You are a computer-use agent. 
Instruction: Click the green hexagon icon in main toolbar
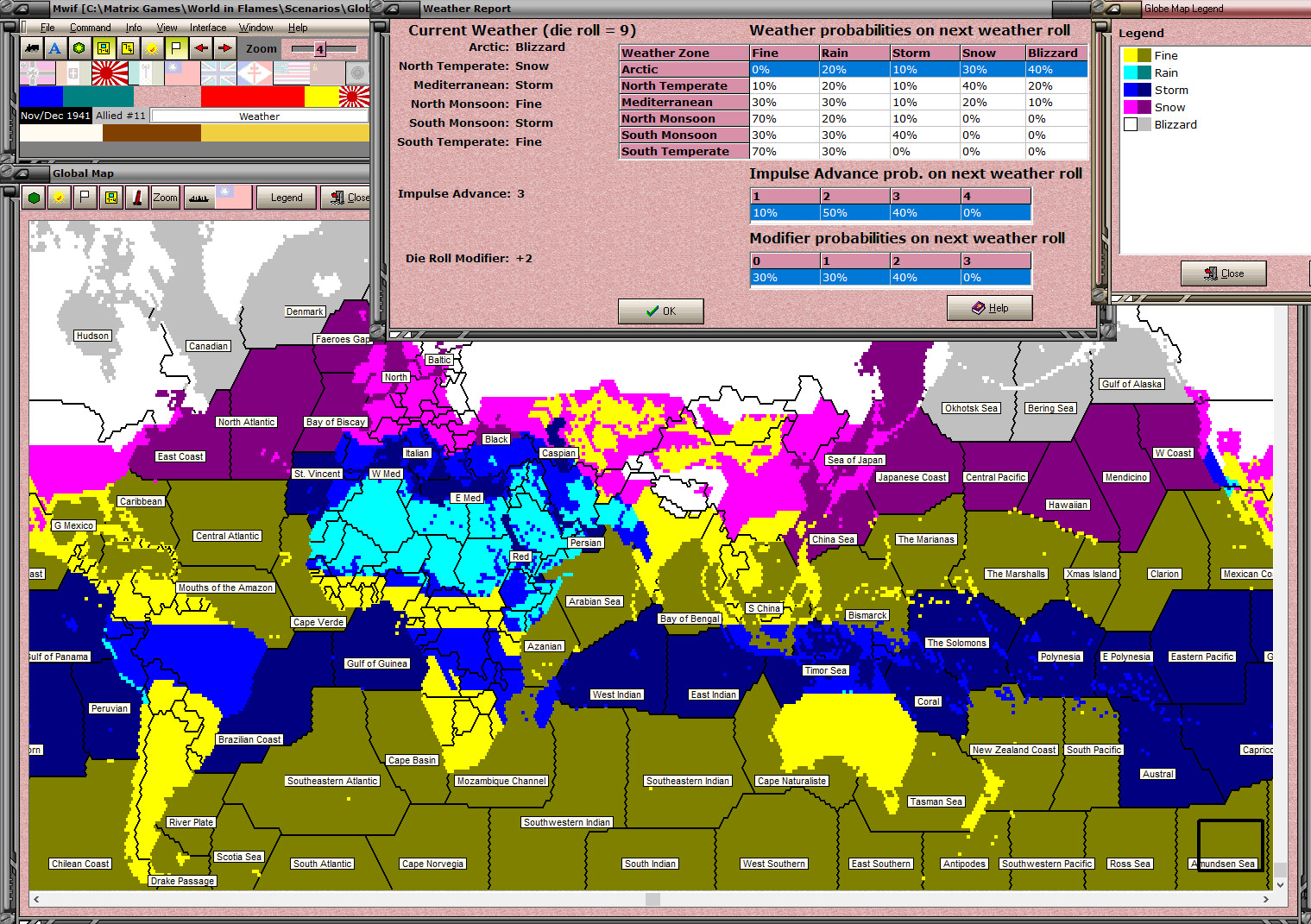pyautogui.click(x=79, y=48)
